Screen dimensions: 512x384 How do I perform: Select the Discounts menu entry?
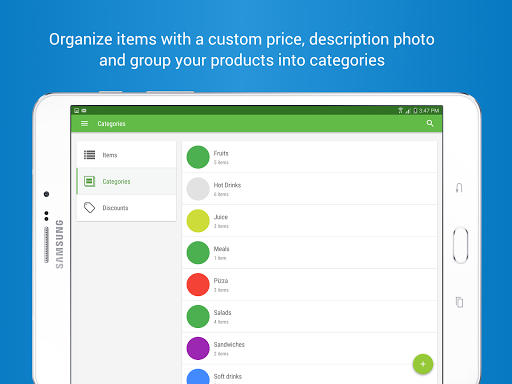[x=126, y=208]
